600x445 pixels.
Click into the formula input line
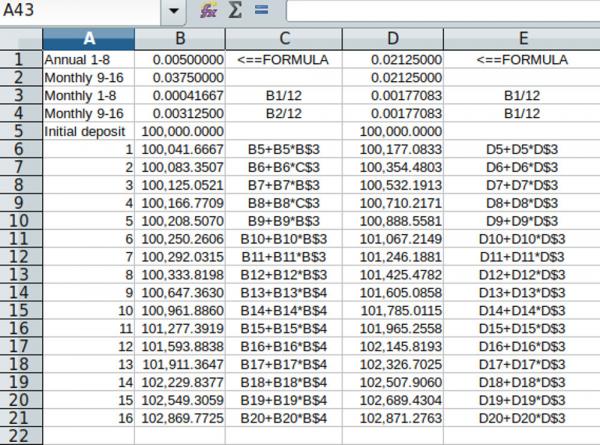(x=440, y=12)
